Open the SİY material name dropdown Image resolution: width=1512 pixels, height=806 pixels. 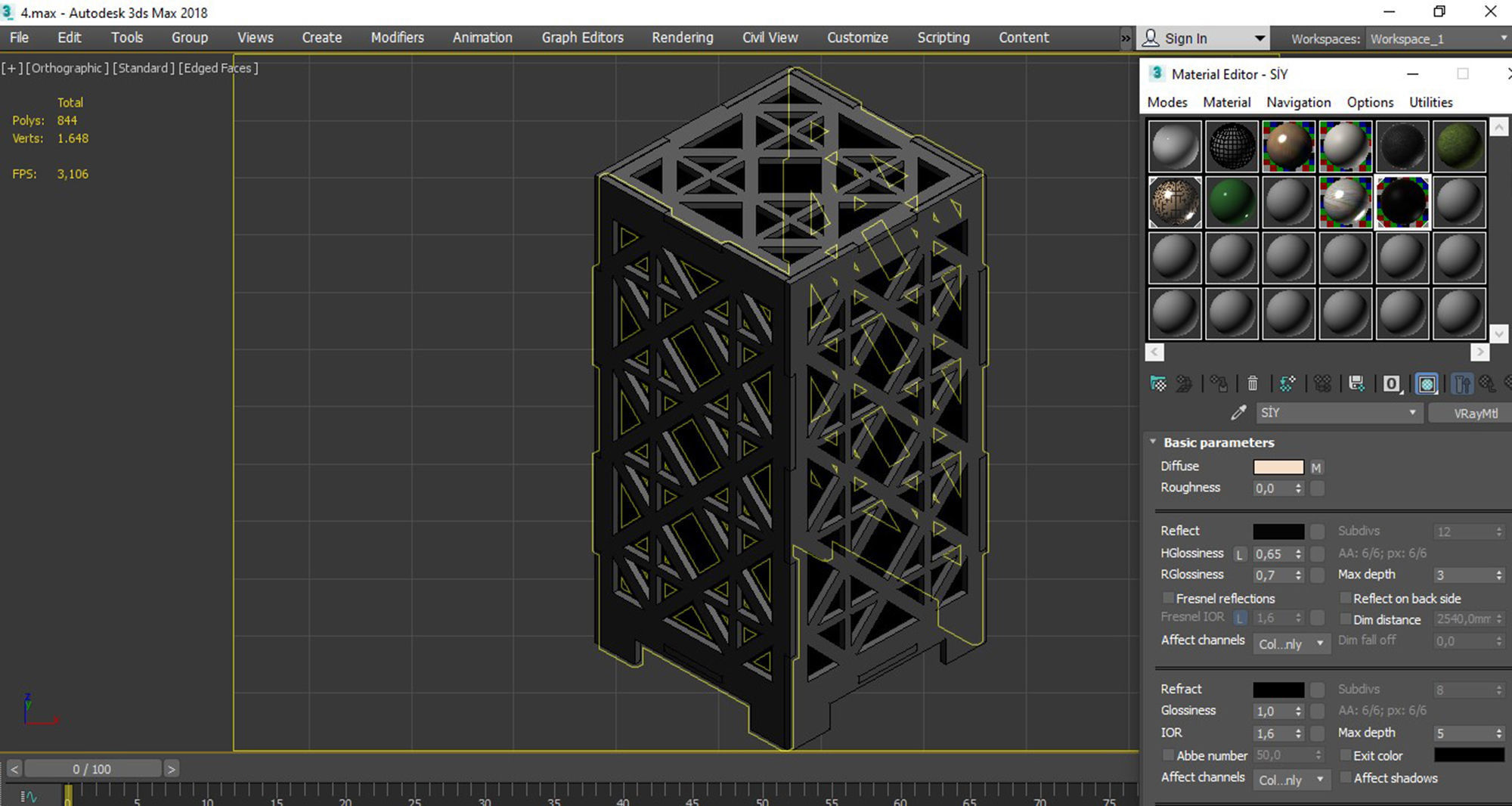point(1339,413)
